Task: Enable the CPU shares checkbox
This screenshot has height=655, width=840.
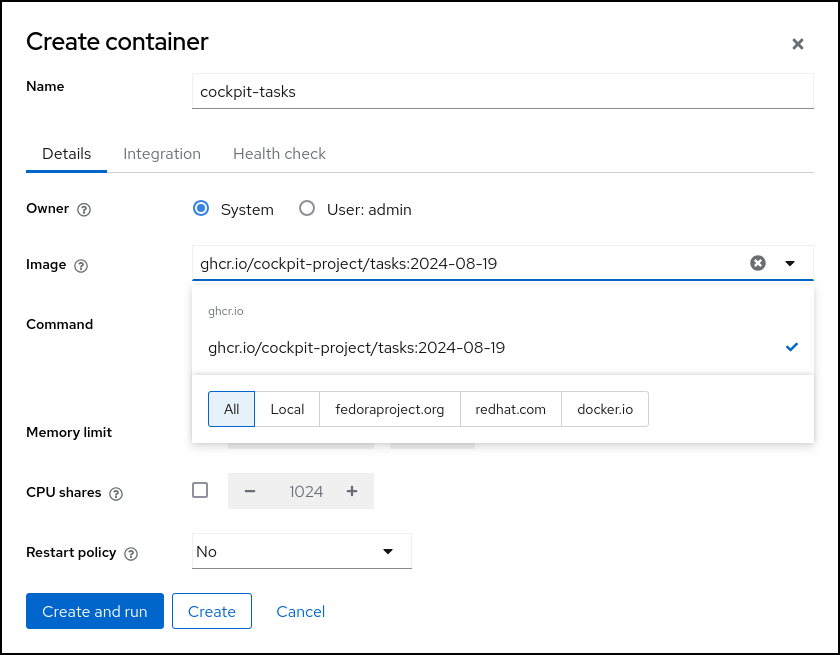Action: tap(200, 490)
